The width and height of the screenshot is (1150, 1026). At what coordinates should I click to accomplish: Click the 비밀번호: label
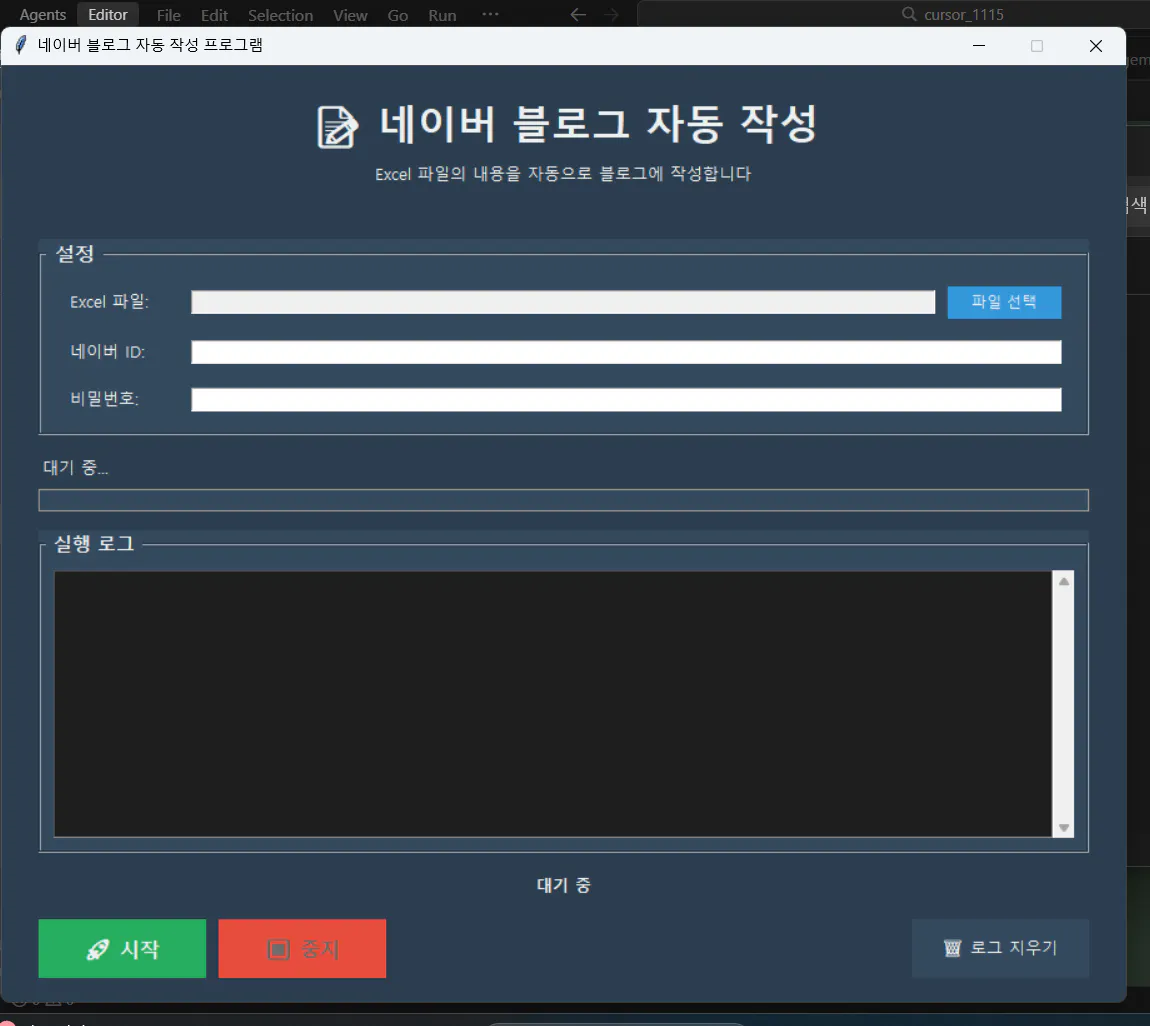(x=104, y=399)
